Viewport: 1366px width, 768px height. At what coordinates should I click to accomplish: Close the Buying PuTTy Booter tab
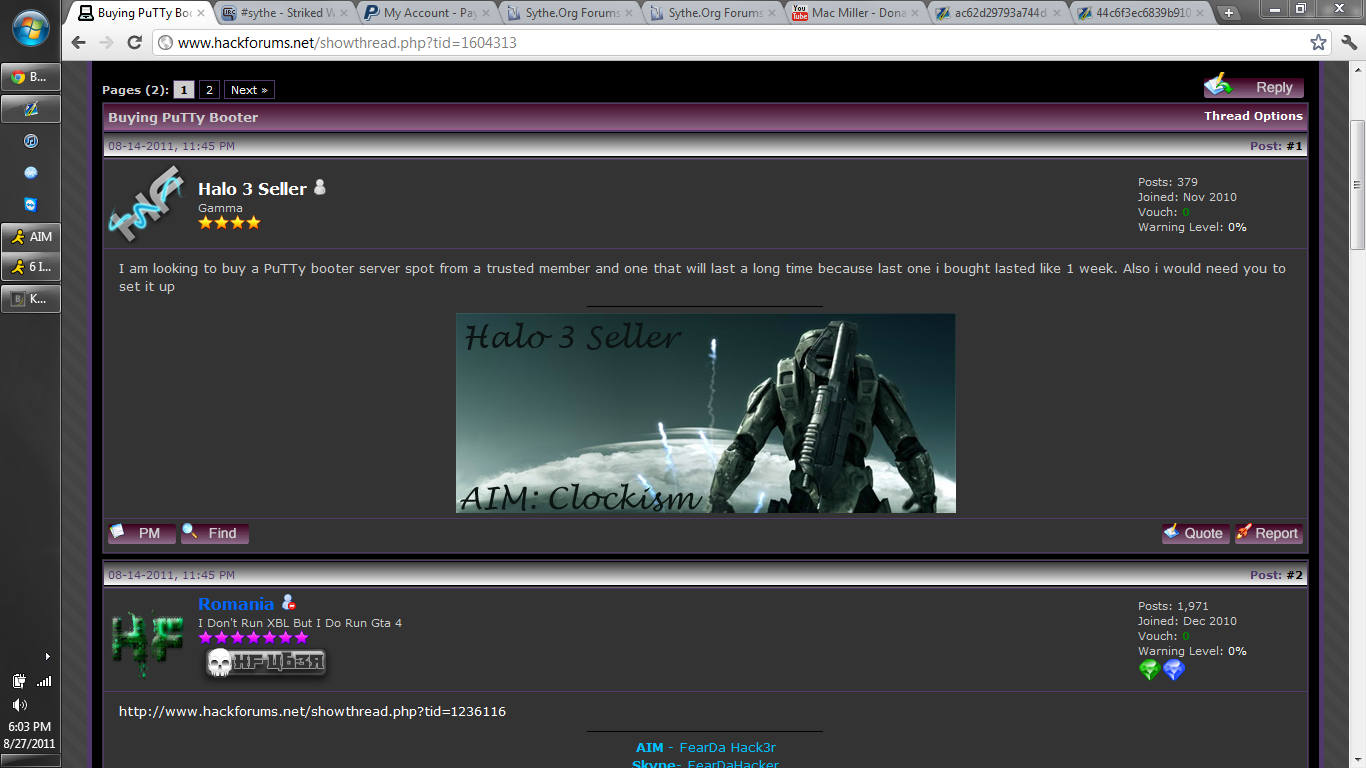[201, 13]
